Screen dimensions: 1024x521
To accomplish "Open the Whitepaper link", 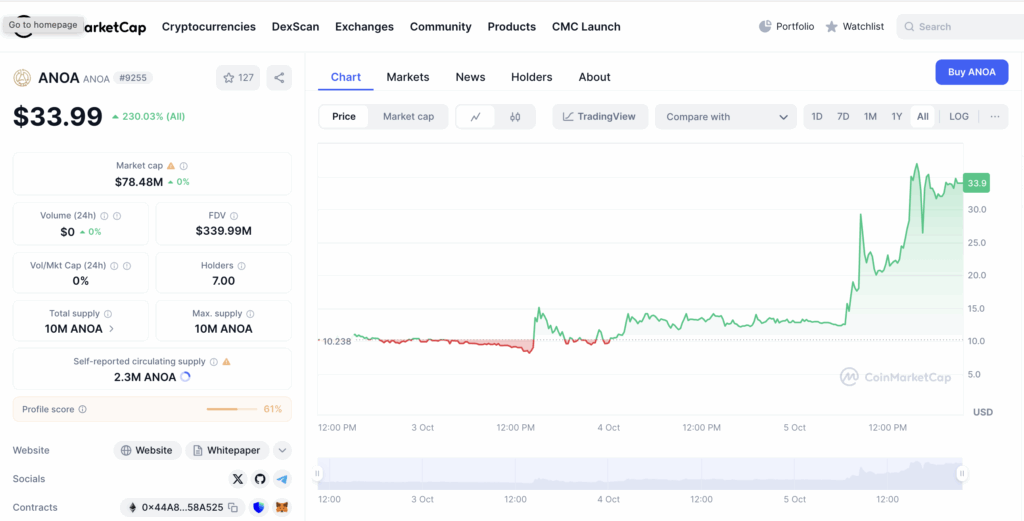I will 227,451.
